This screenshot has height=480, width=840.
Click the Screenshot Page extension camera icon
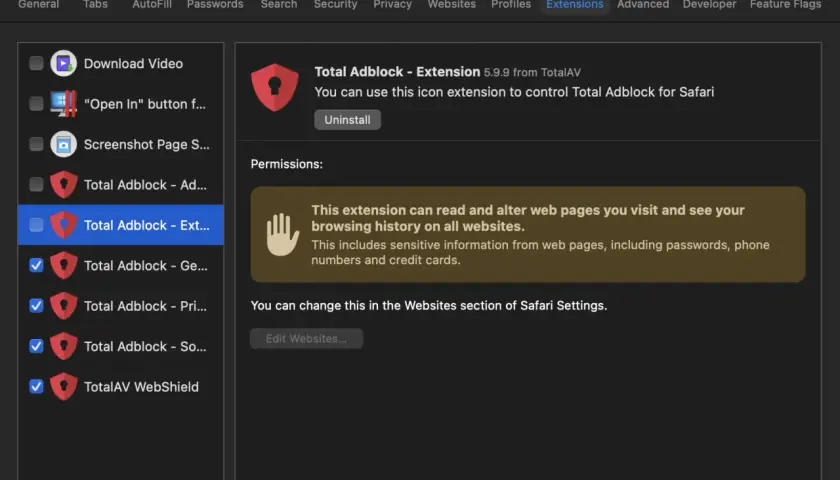pyautogui.click(x=64, y=144)
